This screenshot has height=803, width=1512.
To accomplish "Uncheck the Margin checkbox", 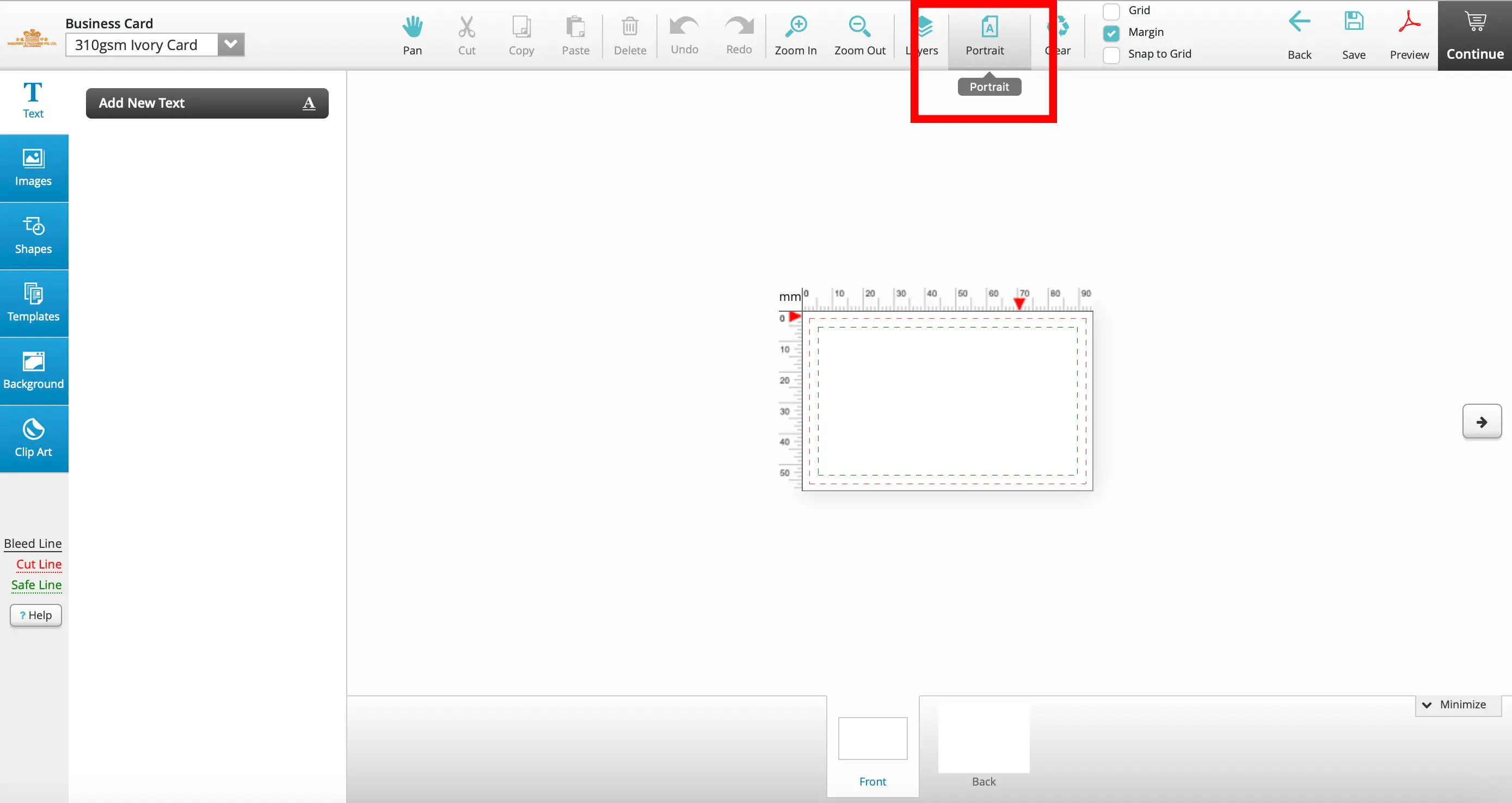I will 1111,32.
